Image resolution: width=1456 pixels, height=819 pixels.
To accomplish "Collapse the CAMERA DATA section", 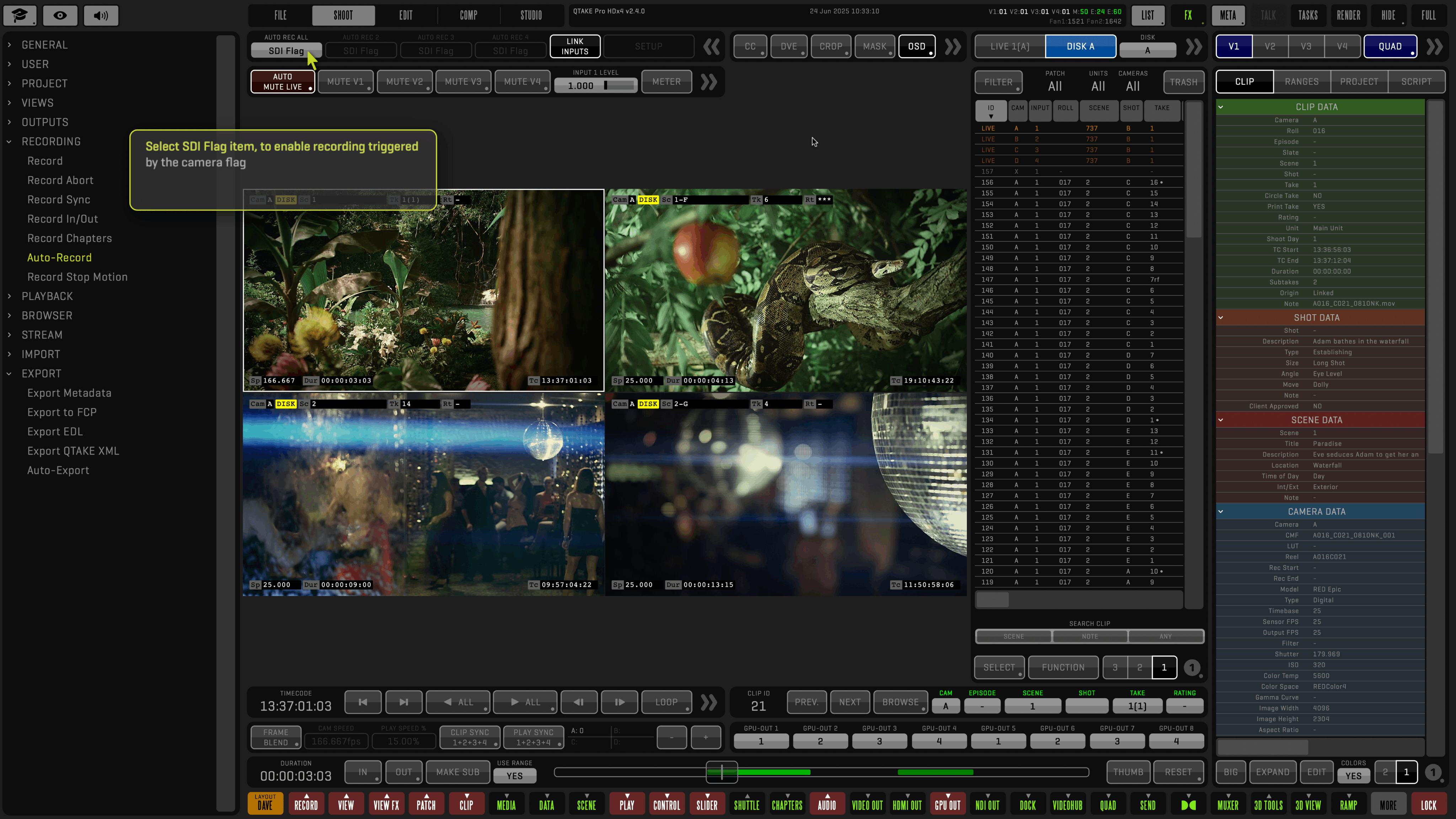I will pyautogui.click(x=1220, y=512).
